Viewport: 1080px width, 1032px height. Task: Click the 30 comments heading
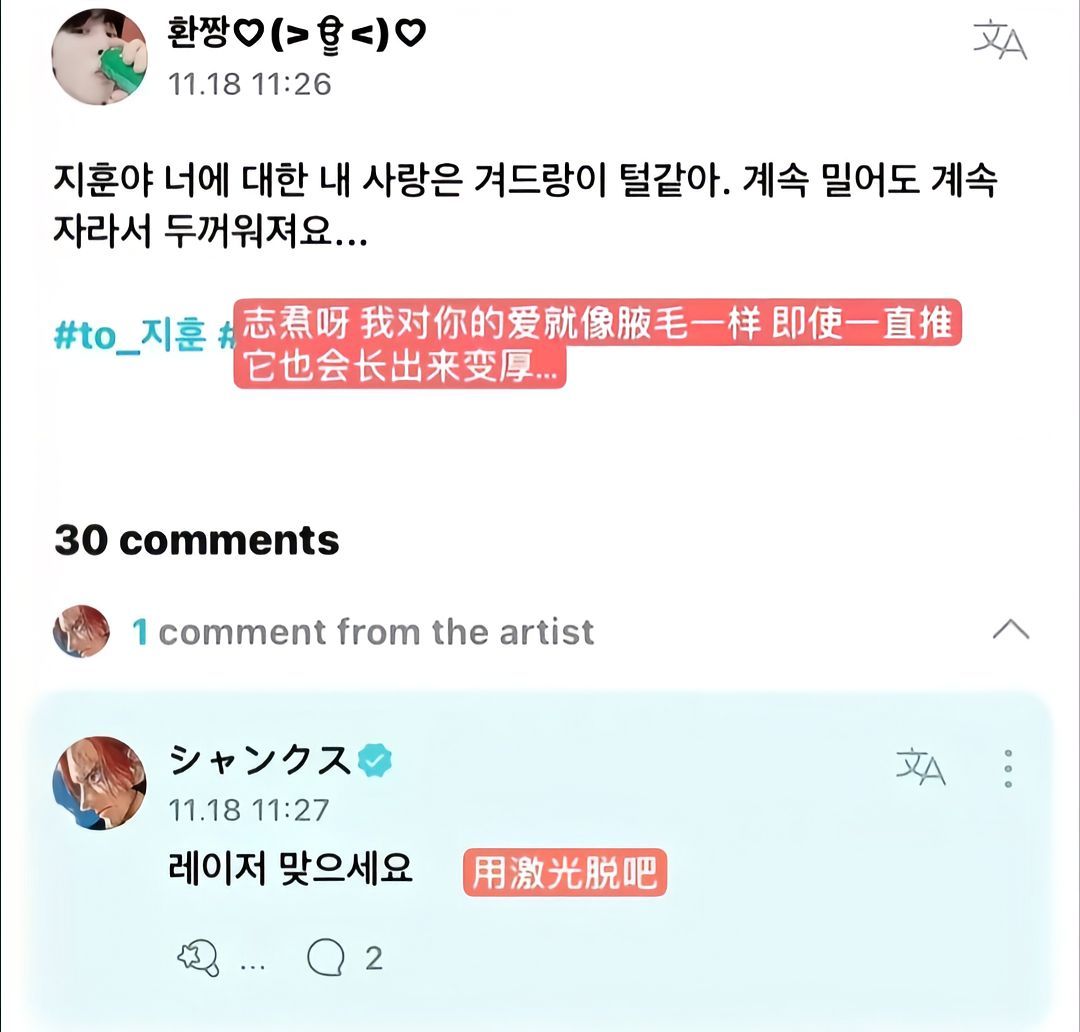coord(197,540)
